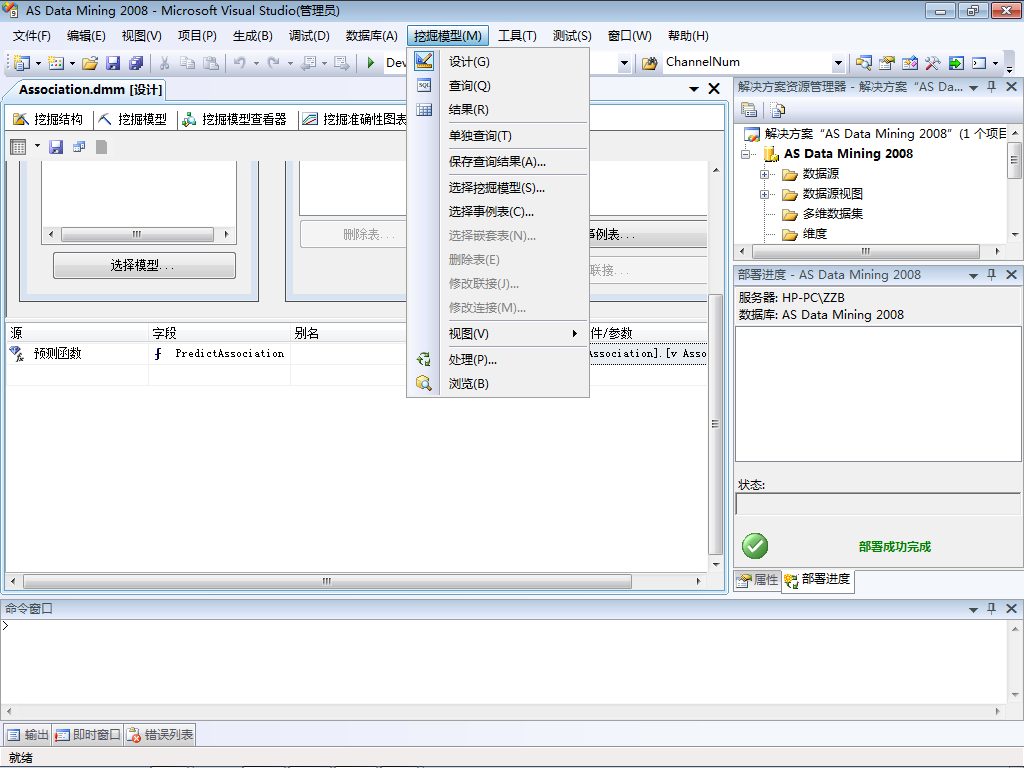This screenshot has height=768, width=1024.
Task: Click the 预测函数 source cell
Action: 78,353
